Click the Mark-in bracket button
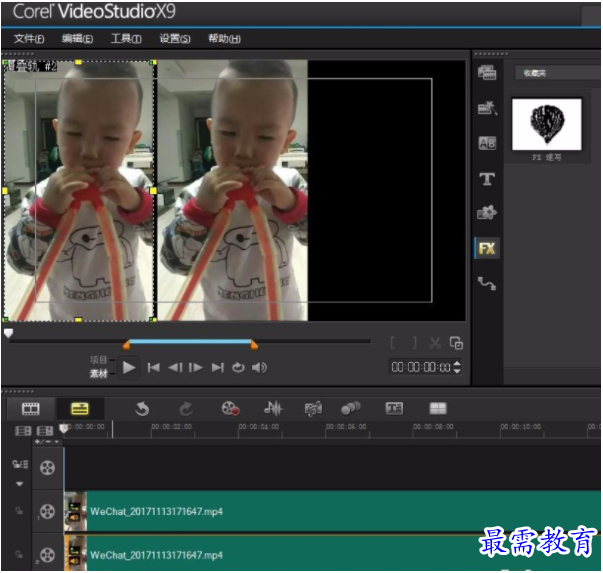 point(393,343)
